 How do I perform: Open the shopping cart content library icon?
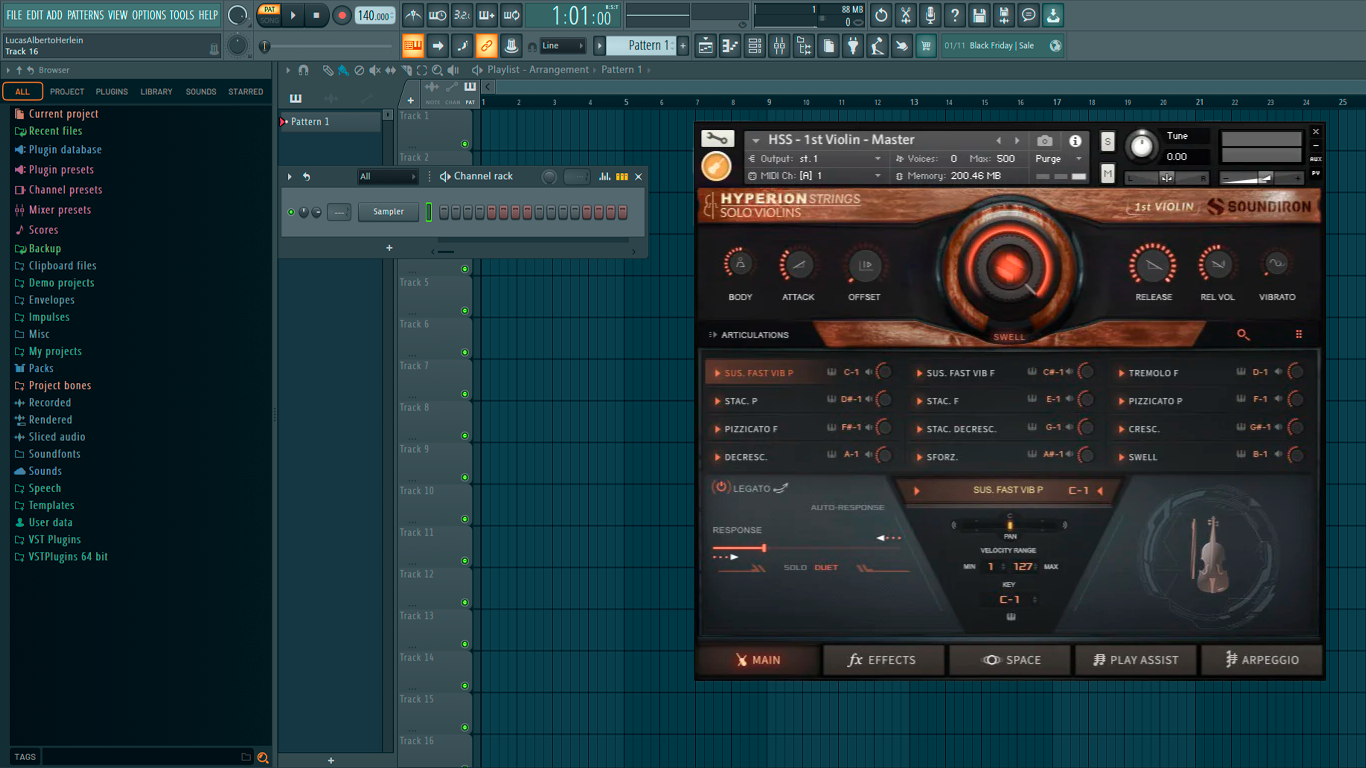coord(926,45)
